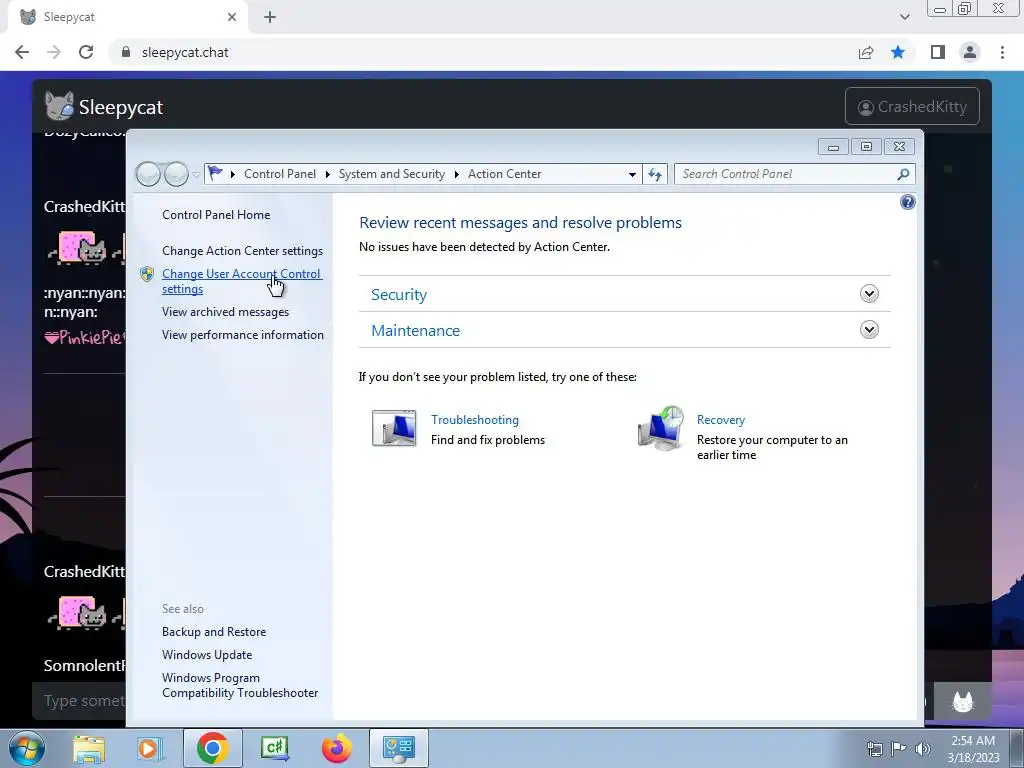This screenshot has width=1024, height=768.
Task: Click the taskbar clock and date
Action: [x=973, y=748]
